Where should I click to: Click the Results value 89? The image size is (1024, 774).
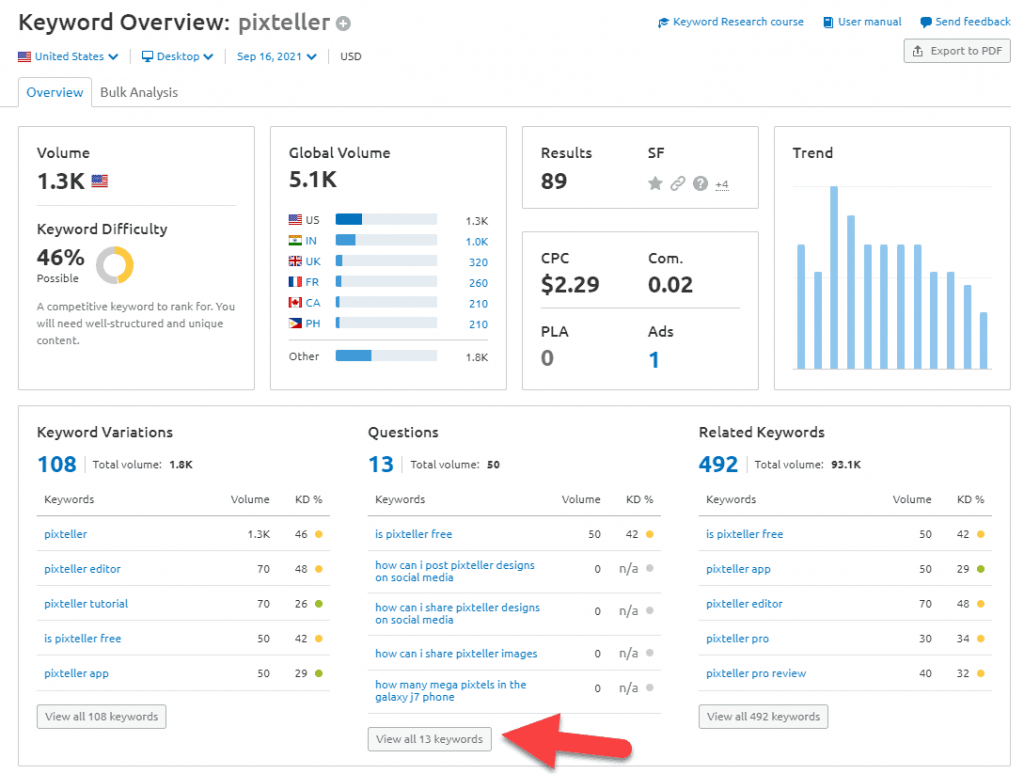tap(554, 181)
